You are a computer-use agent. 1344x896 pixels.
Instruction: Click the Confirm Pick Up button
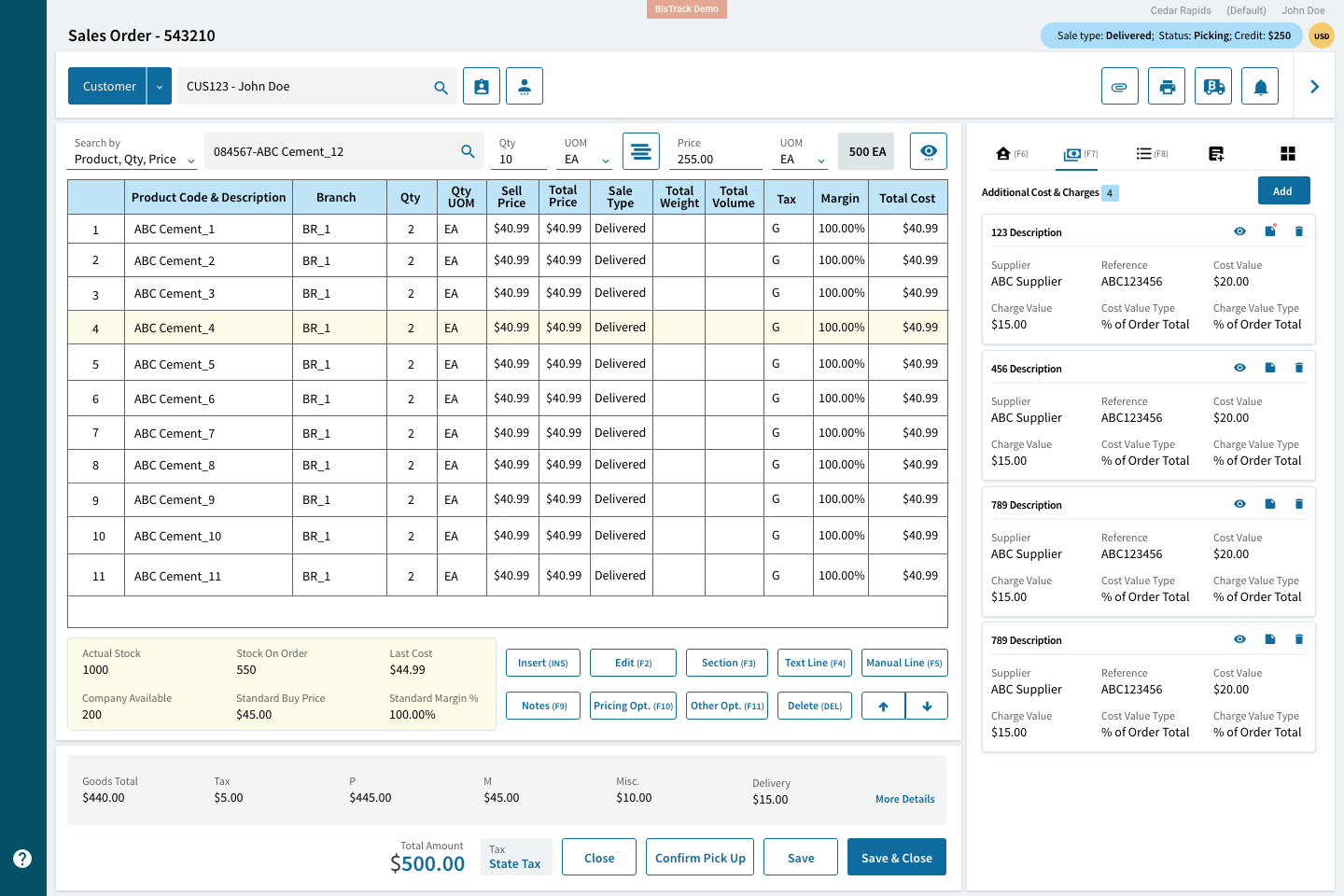tap(700, 857)
